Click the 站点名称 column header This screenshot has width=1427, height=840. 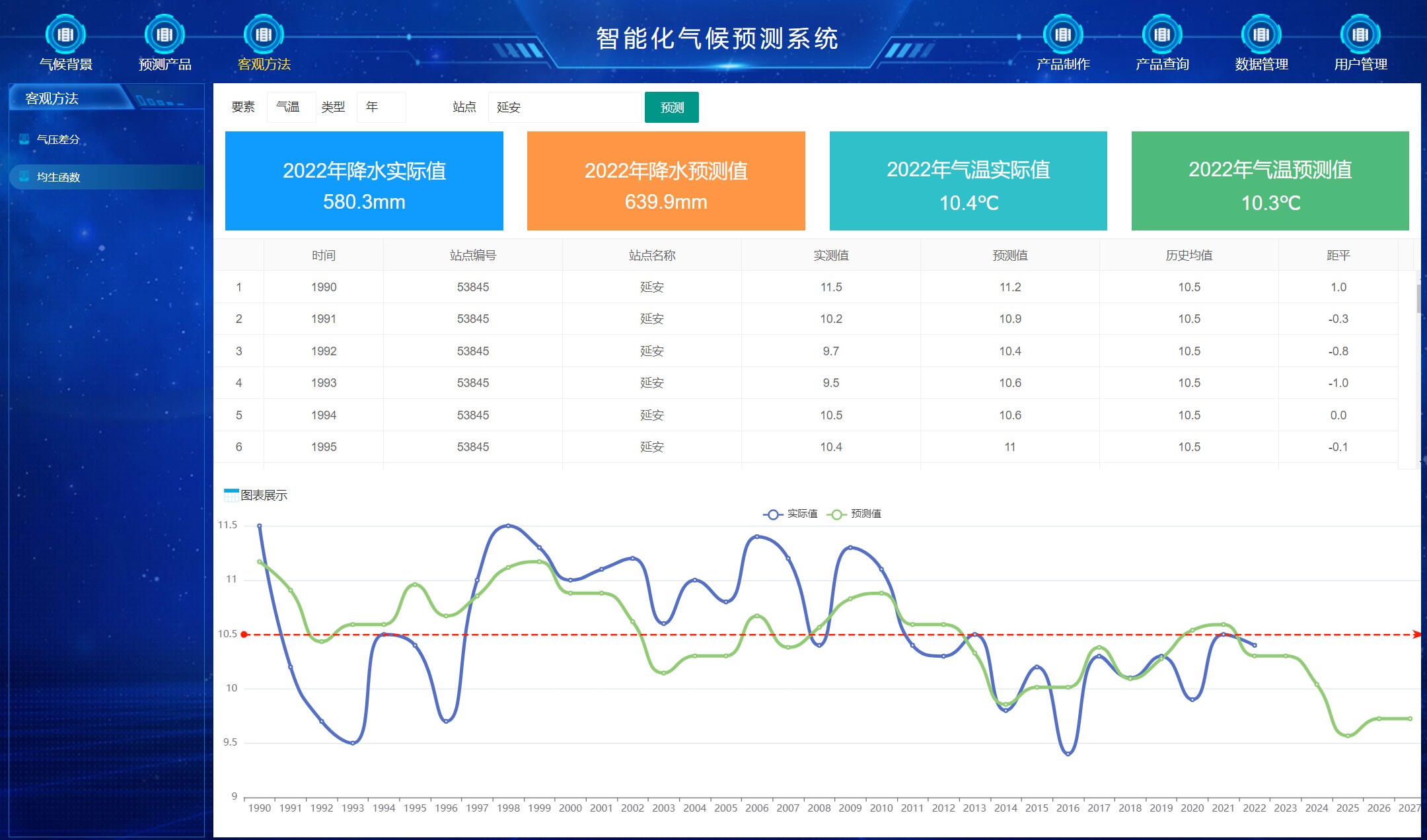(x=652, y=256)
